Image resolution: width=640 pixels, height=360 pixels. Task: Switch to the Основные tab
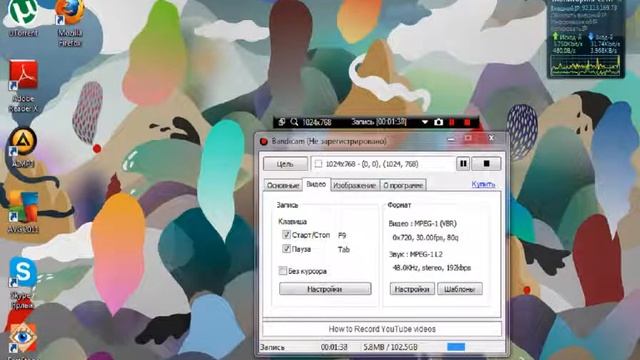pyautogui.click(x=283, y=185)
